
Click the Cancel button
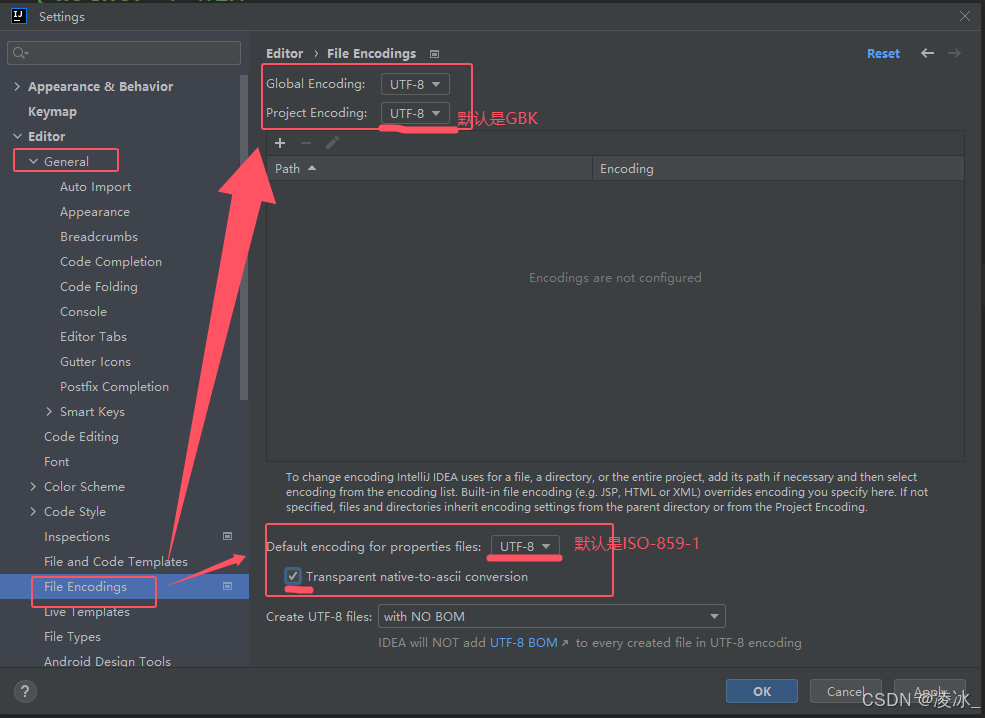846,691
